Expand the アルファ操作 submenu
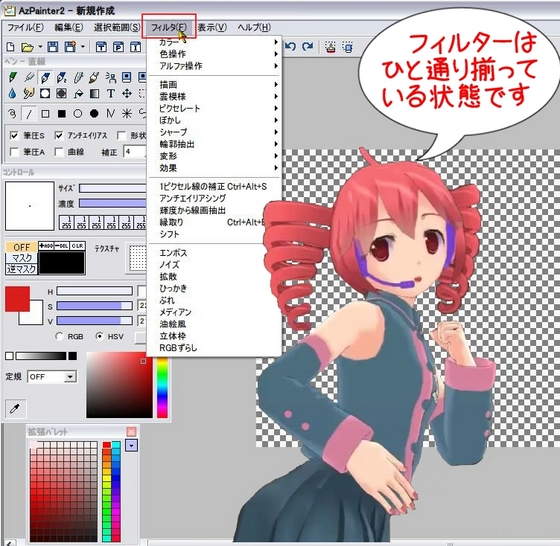 (x=214, y=66)
